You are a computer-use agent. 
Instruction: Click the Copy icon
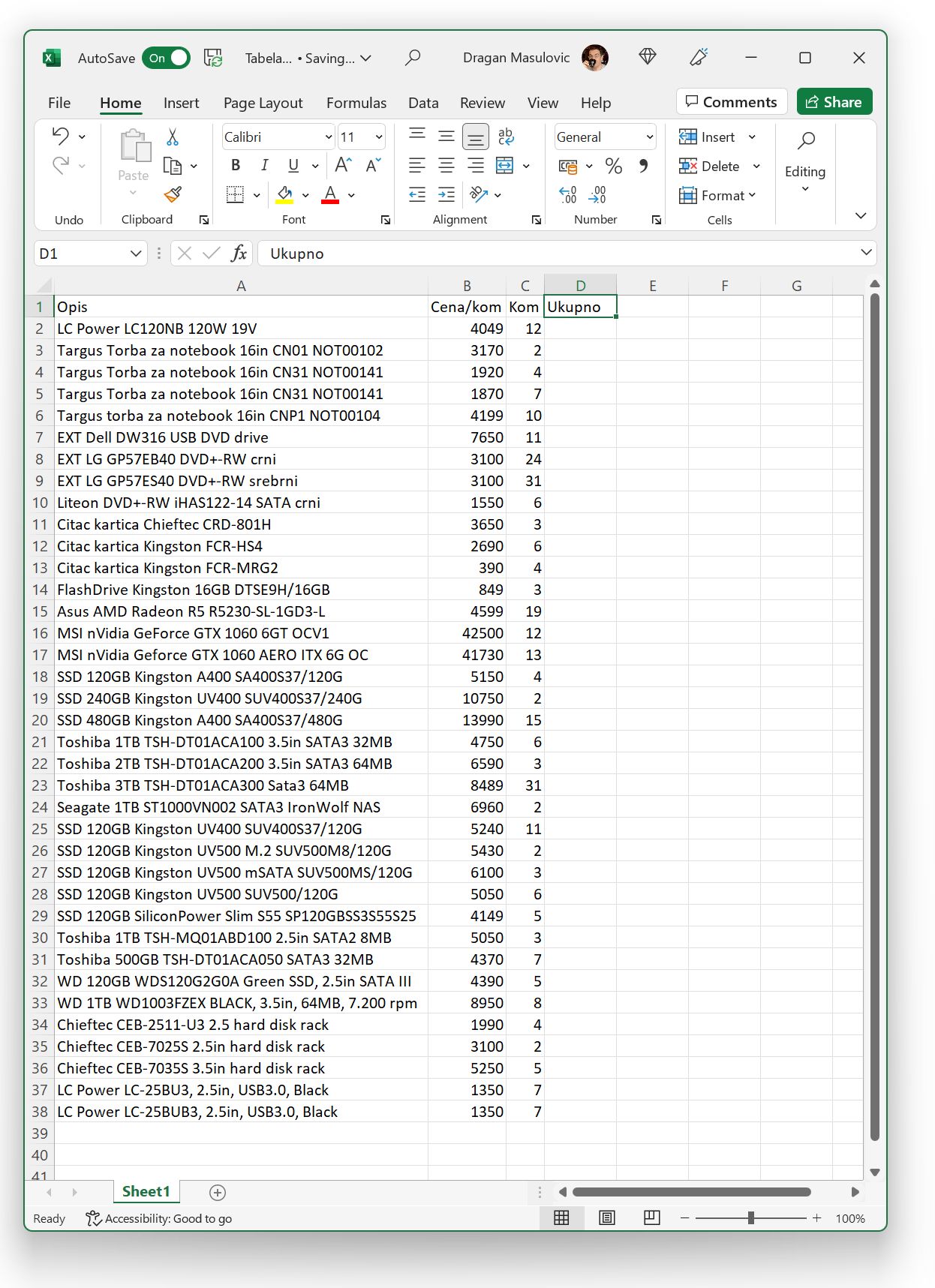point(173,166)
